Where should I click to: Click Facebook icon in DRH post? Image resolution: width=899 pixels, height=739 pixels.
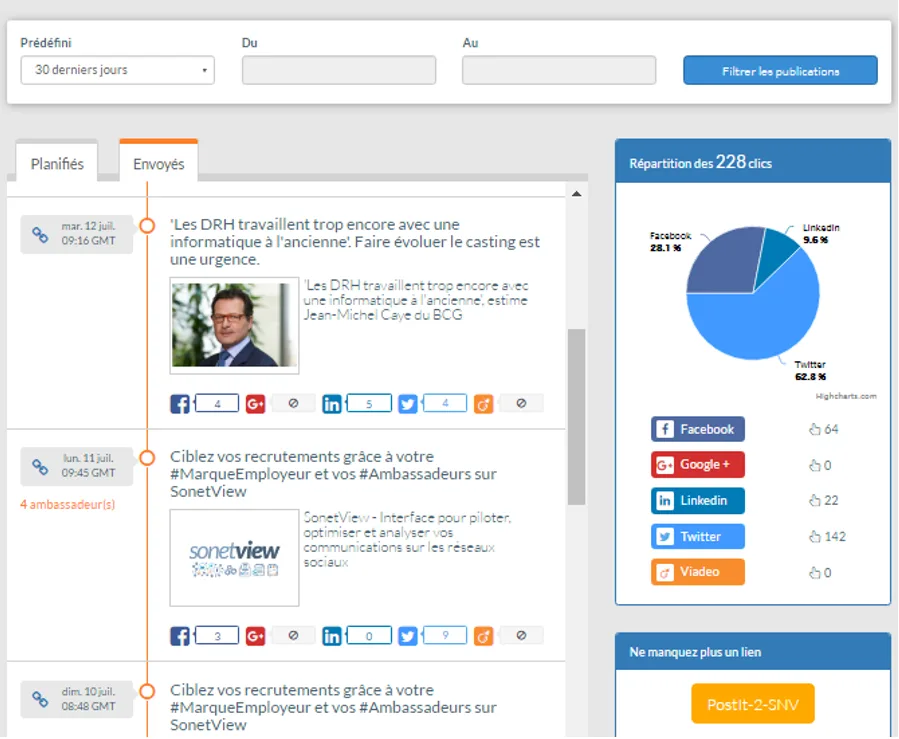[179, 404]
